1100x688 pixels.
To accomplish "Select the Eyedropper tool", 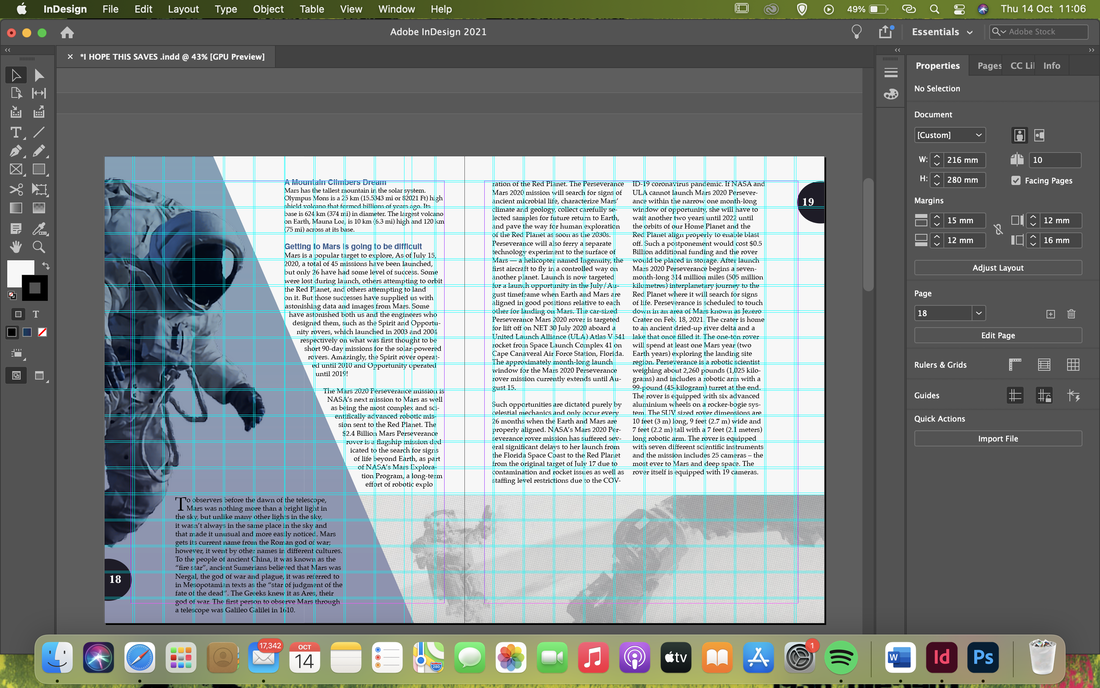I will point(39,228).
